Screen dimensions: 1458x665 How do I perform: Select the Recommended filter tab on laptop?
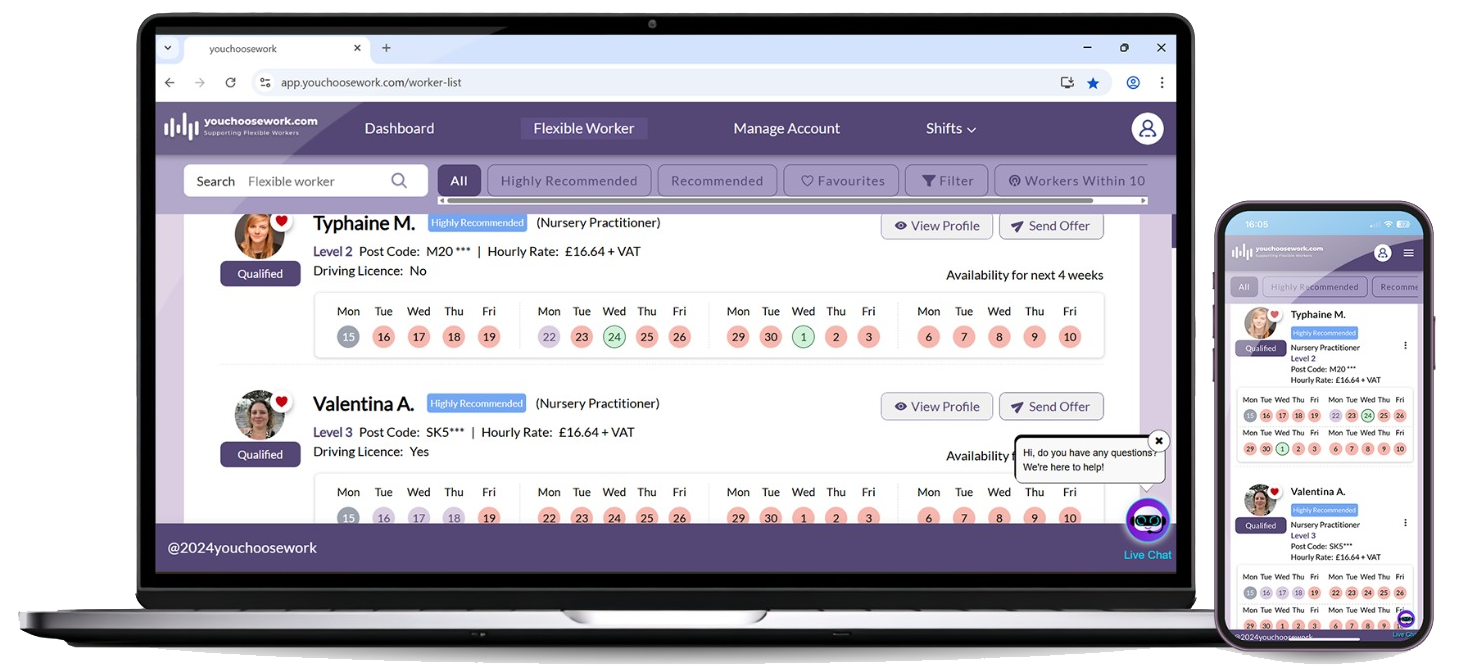tap(717, 181)
